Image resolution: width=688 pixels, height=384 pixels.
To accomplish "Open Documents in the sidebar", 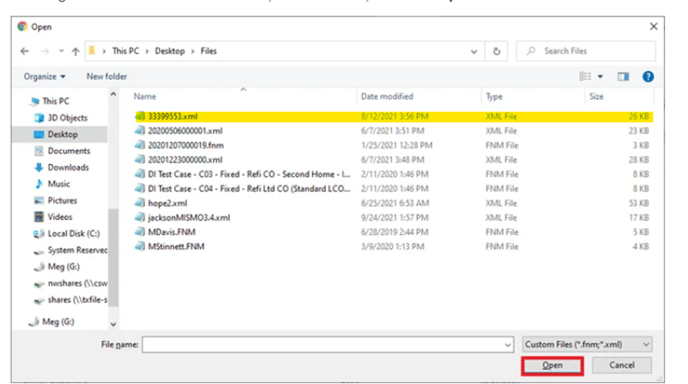I will tap(69, 151).
